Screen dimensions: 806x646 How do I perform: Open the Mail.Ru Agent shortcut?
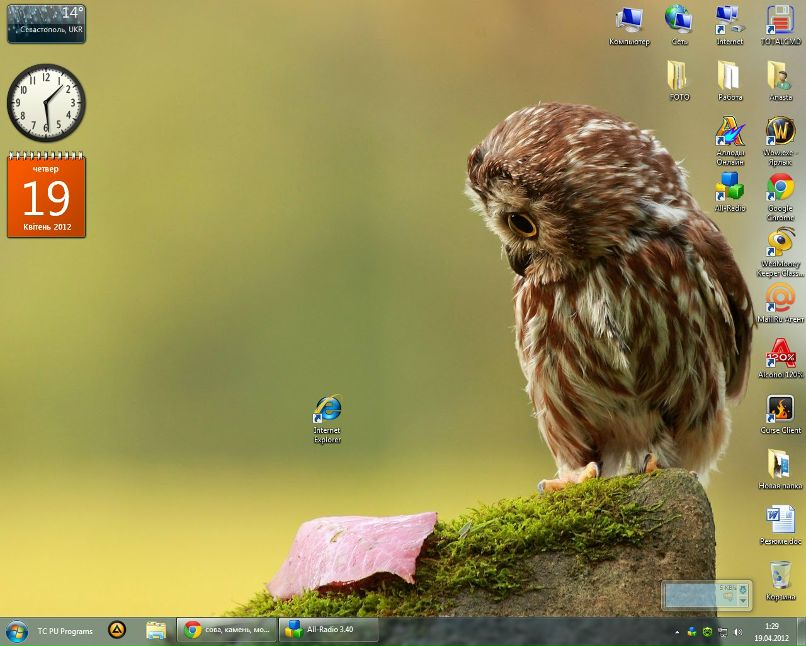coord(780,298)
